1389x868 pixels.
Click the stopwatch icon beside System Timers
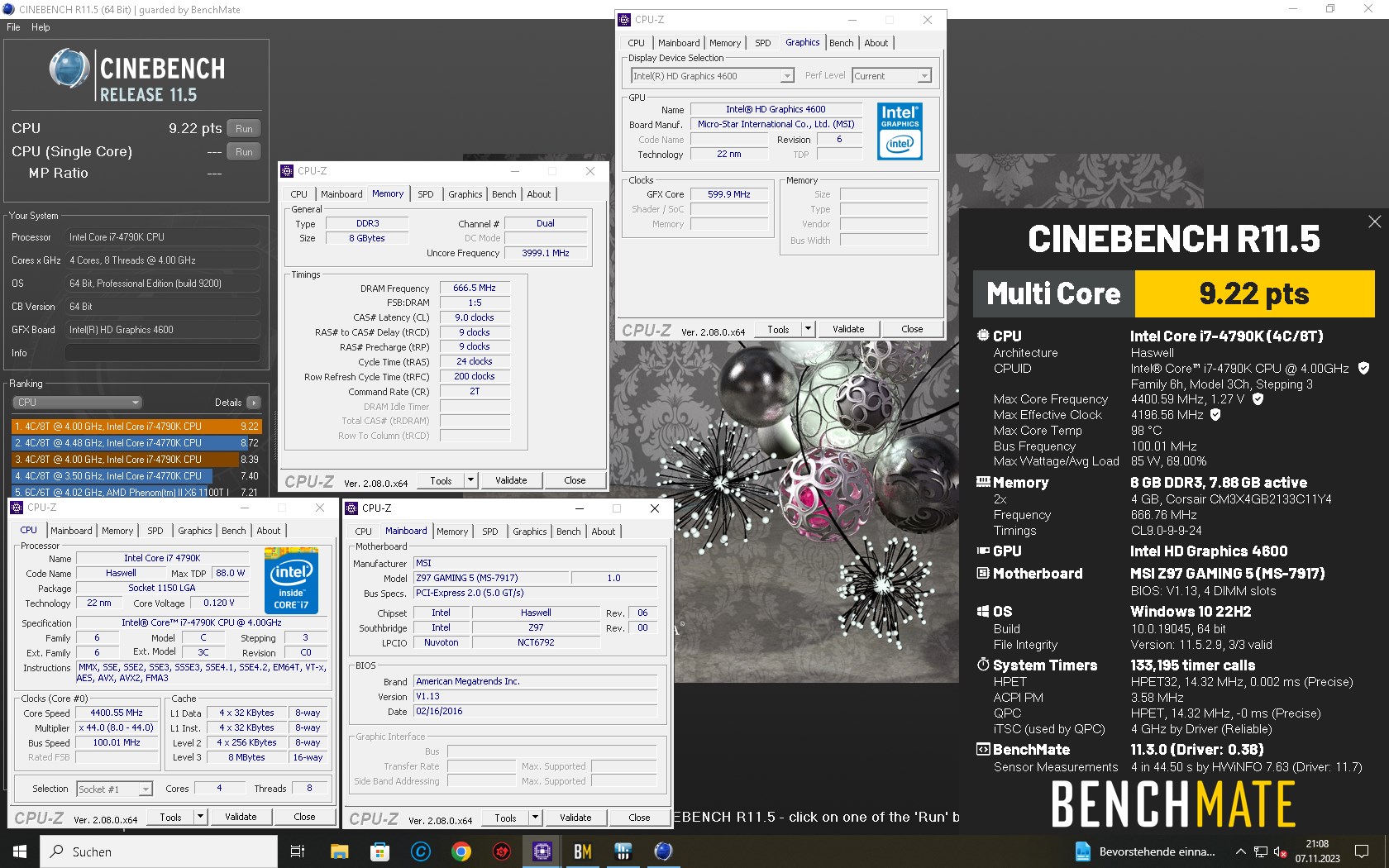(x=983, y=665)
